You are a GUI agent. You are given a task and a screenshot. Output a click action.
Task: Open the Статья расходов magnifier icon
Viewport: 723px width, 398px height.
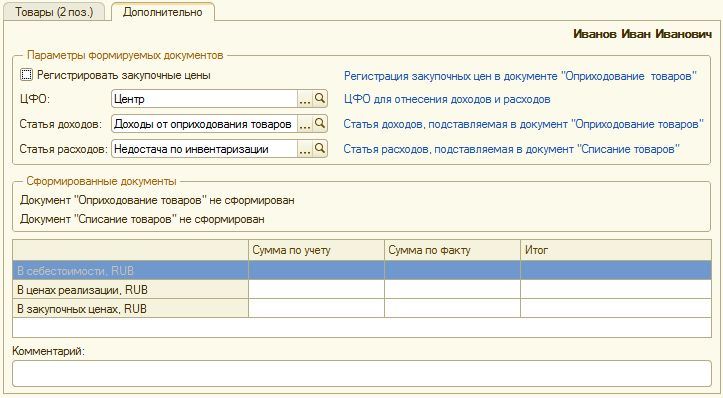320,149
